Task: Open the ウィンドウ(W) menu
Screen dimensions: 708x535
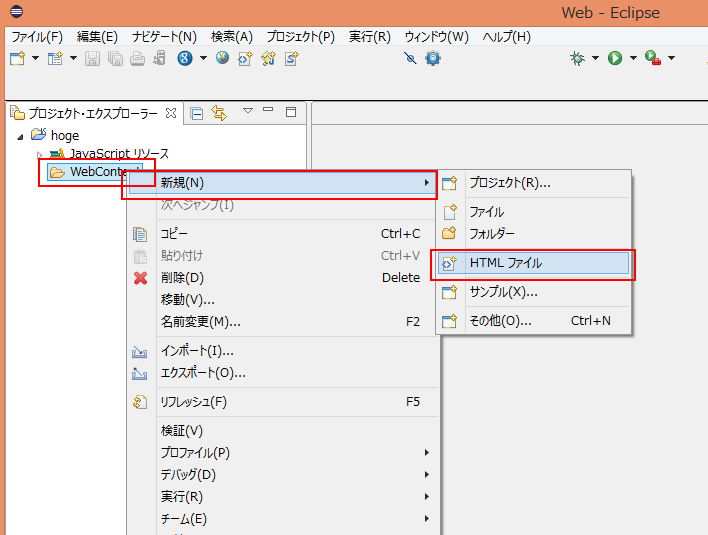Action: pos(437,37)
